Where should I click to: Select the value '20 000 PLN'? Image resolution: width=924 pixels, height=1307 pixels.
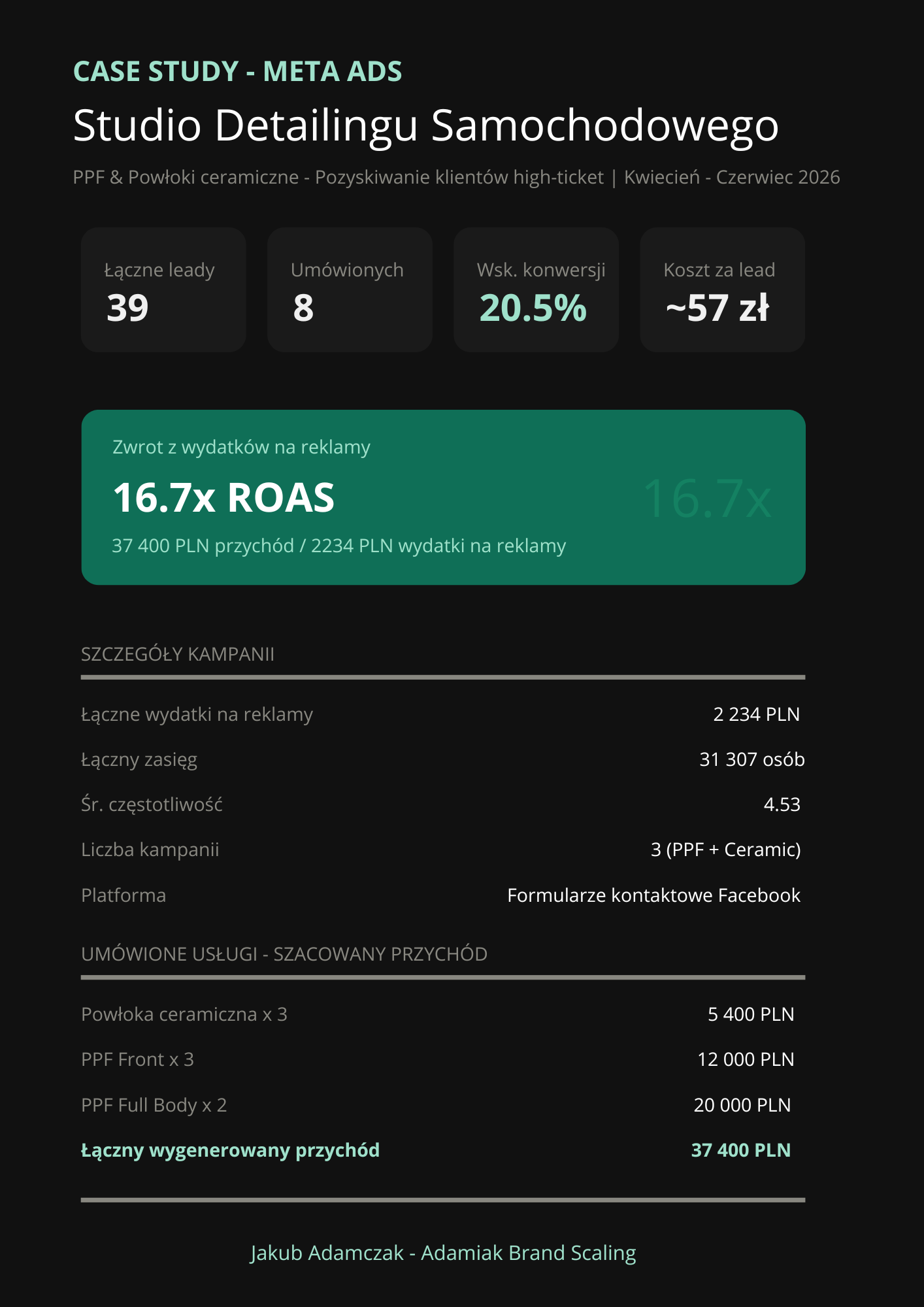click(x=742, y=1105)
